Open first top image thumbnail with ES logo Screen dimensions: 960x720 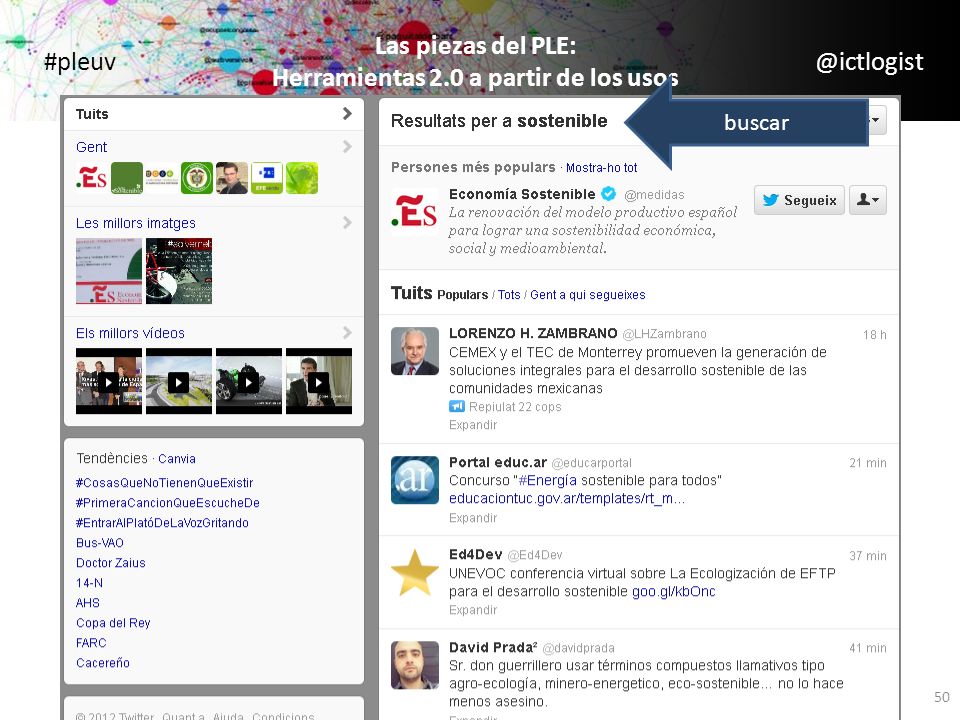(109, 271)
